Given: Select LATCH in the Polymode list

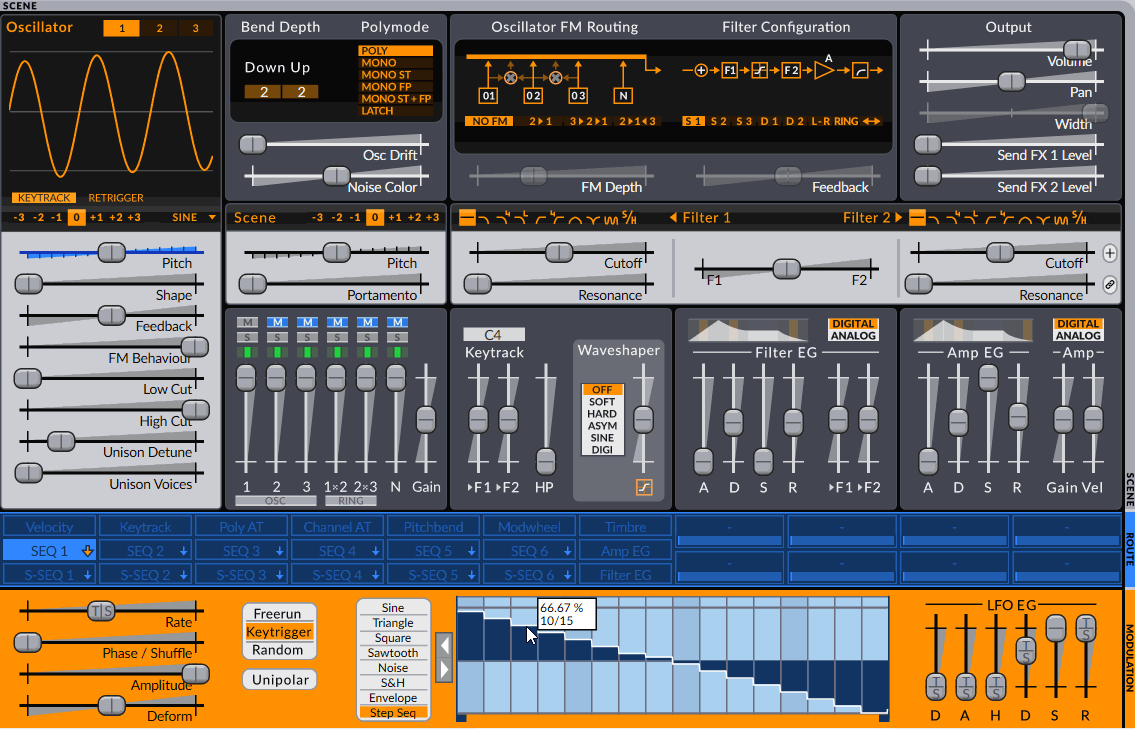Looking at the screenshot, I should click(395, 111).
